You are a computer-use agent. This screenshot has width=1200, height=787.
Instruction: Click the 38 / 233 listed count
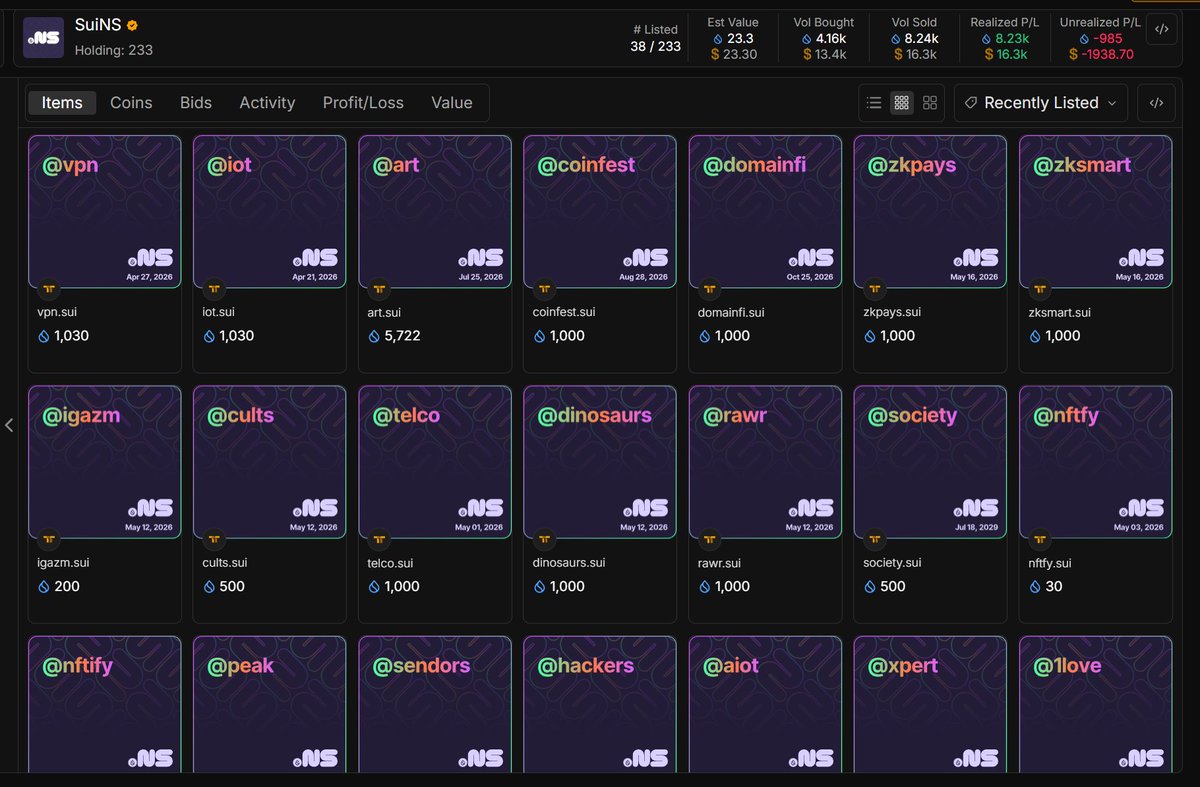pyautogui.click(x=655, y=47)
